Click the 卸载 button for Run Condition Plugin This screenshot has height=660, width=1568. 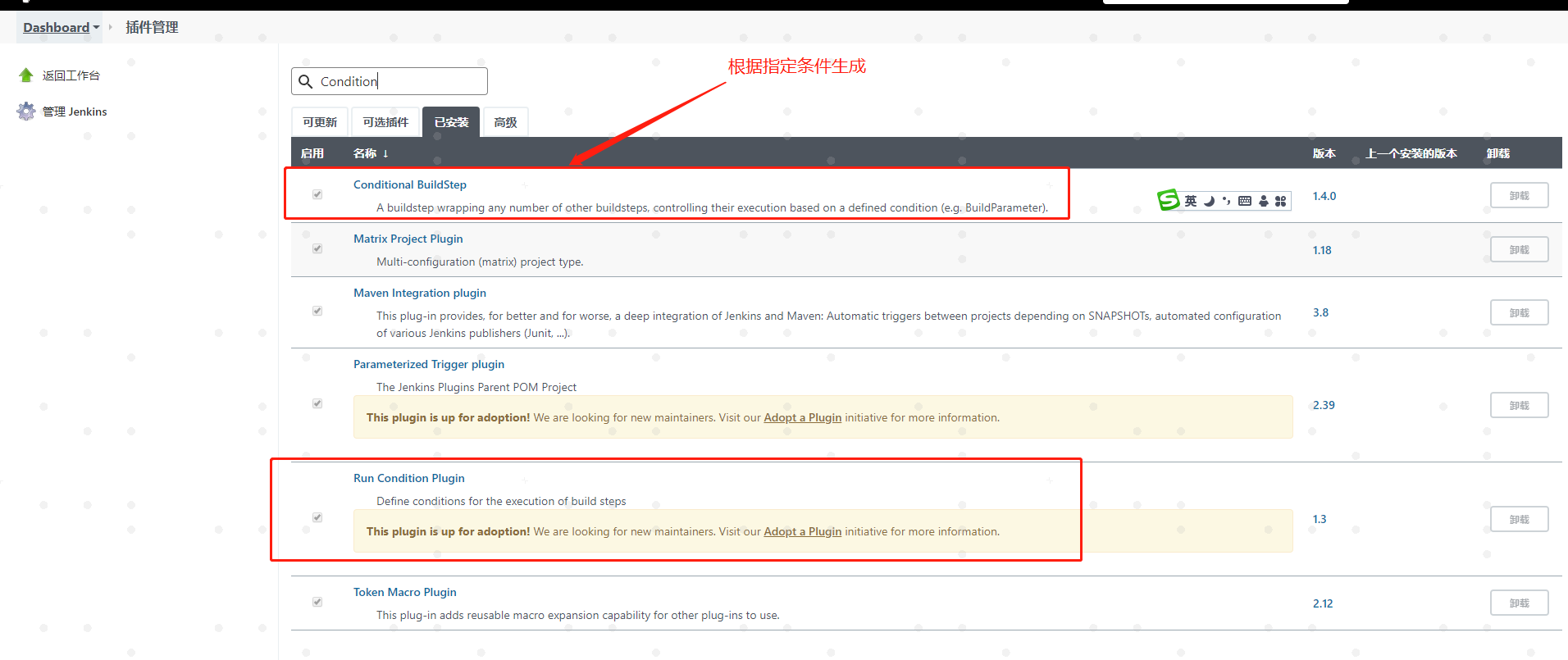(x=1520, y=519)
